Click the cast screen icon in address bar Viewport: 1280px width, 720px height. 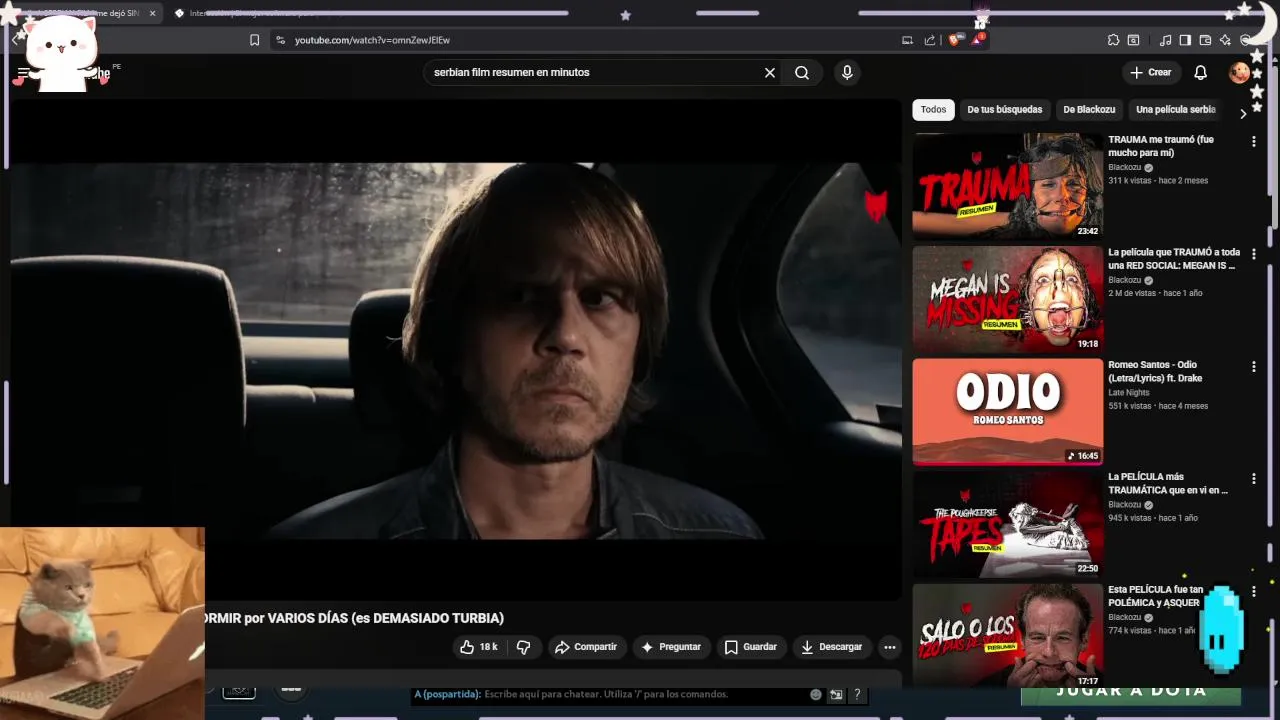coord(907,40)
